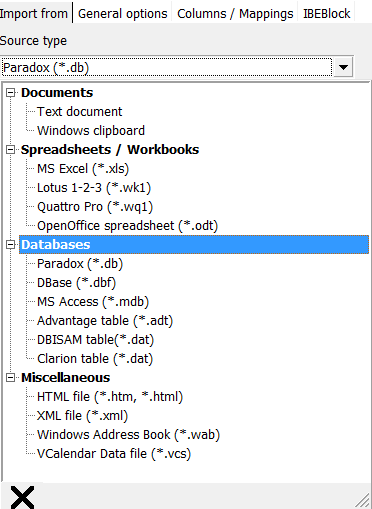Pick Clarion table (*.dat) source
Image resolution: width=372 pixels, height=509 pixels.
click(95, 359)
